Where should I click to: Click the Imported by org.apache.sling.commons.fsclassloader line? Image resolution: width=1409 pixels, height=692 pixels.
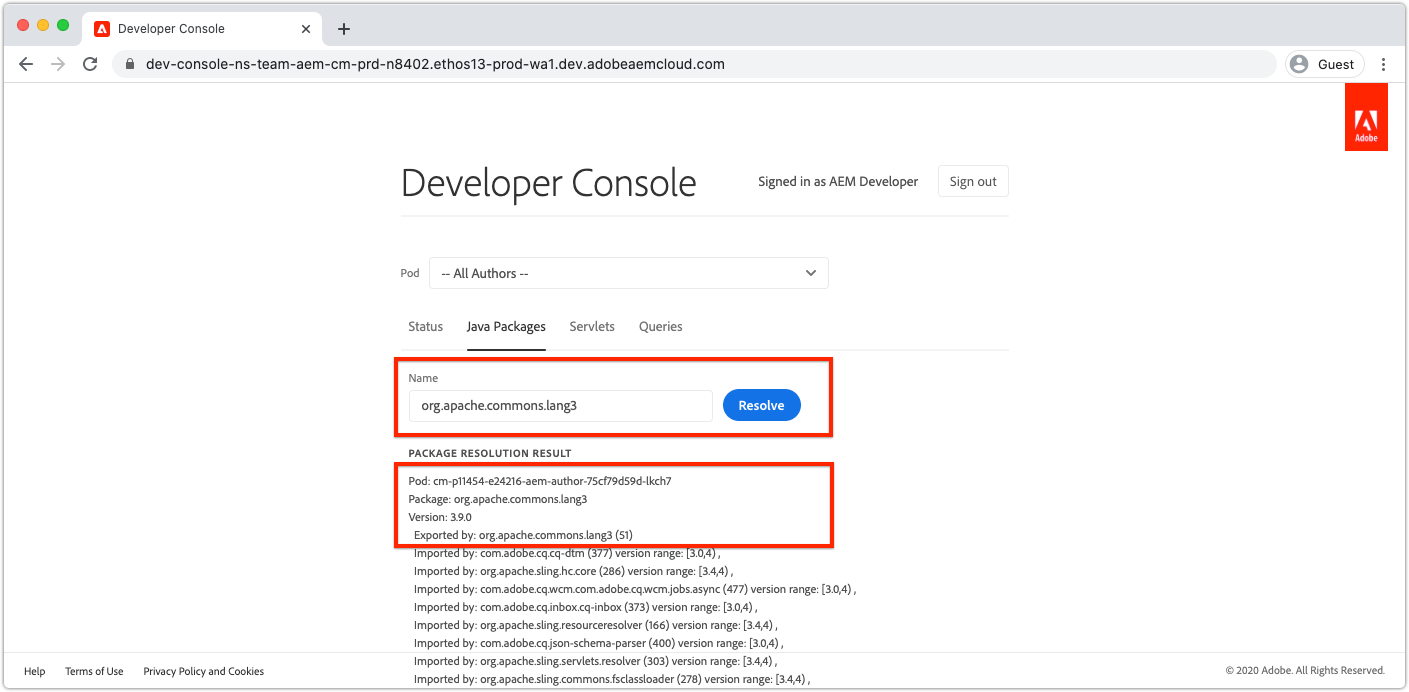point(612,679)
